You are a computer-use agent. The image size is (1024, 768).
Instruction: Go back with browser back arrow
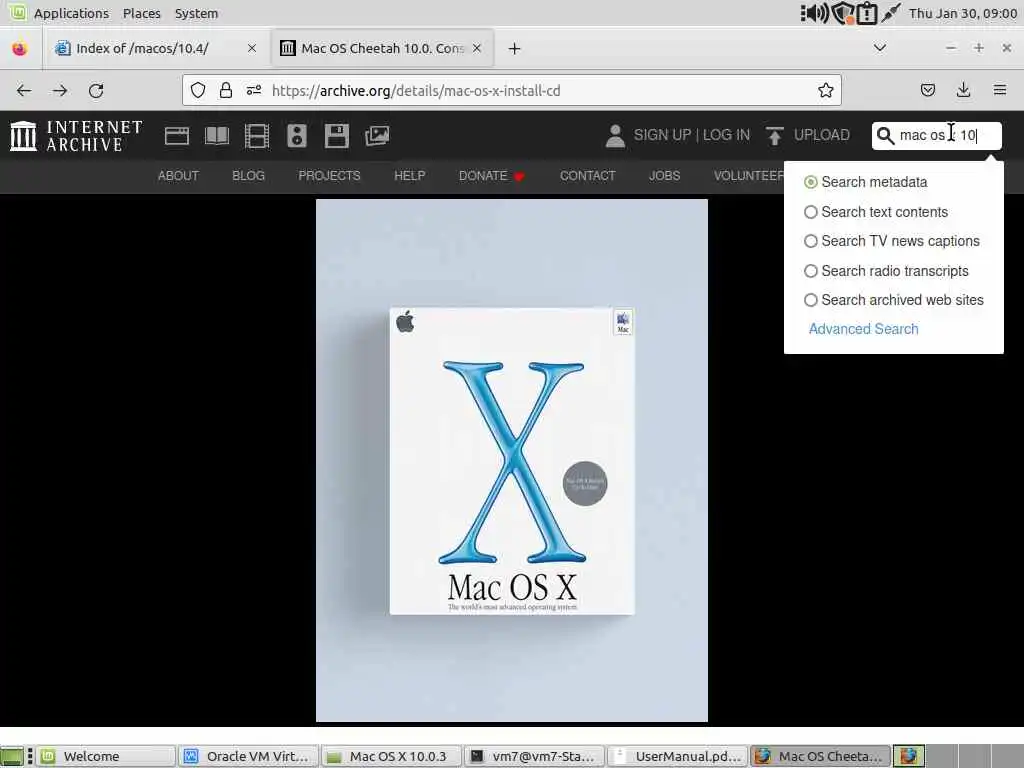click(x=24, y=91)
